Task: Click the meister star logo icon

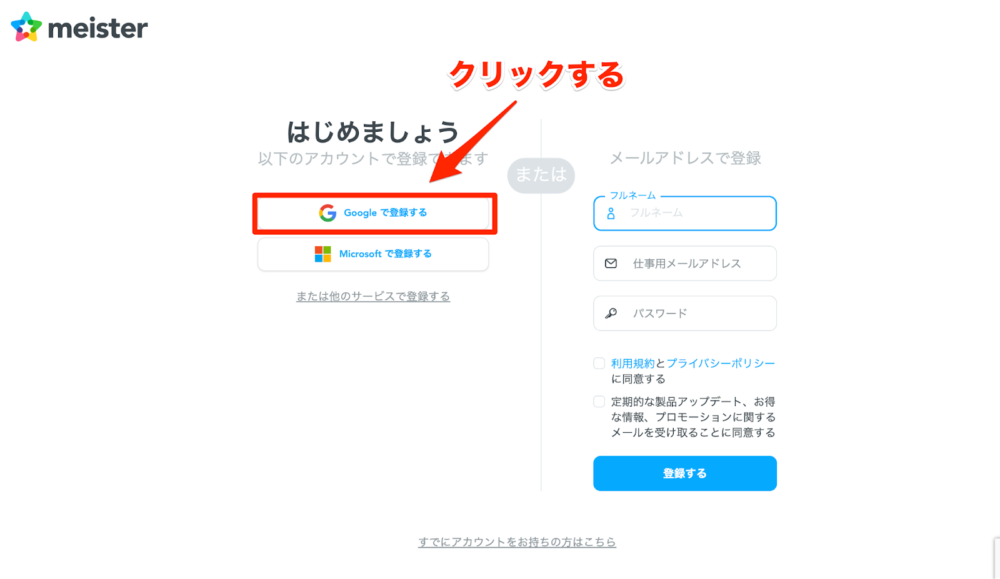Action: pyautogui.click(x=26, y=27)
